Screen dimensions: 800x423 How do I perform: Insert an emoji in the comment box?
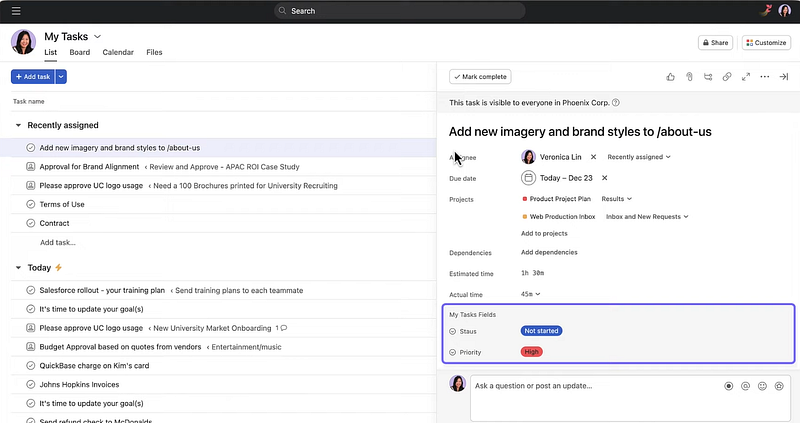coord(762,385)
